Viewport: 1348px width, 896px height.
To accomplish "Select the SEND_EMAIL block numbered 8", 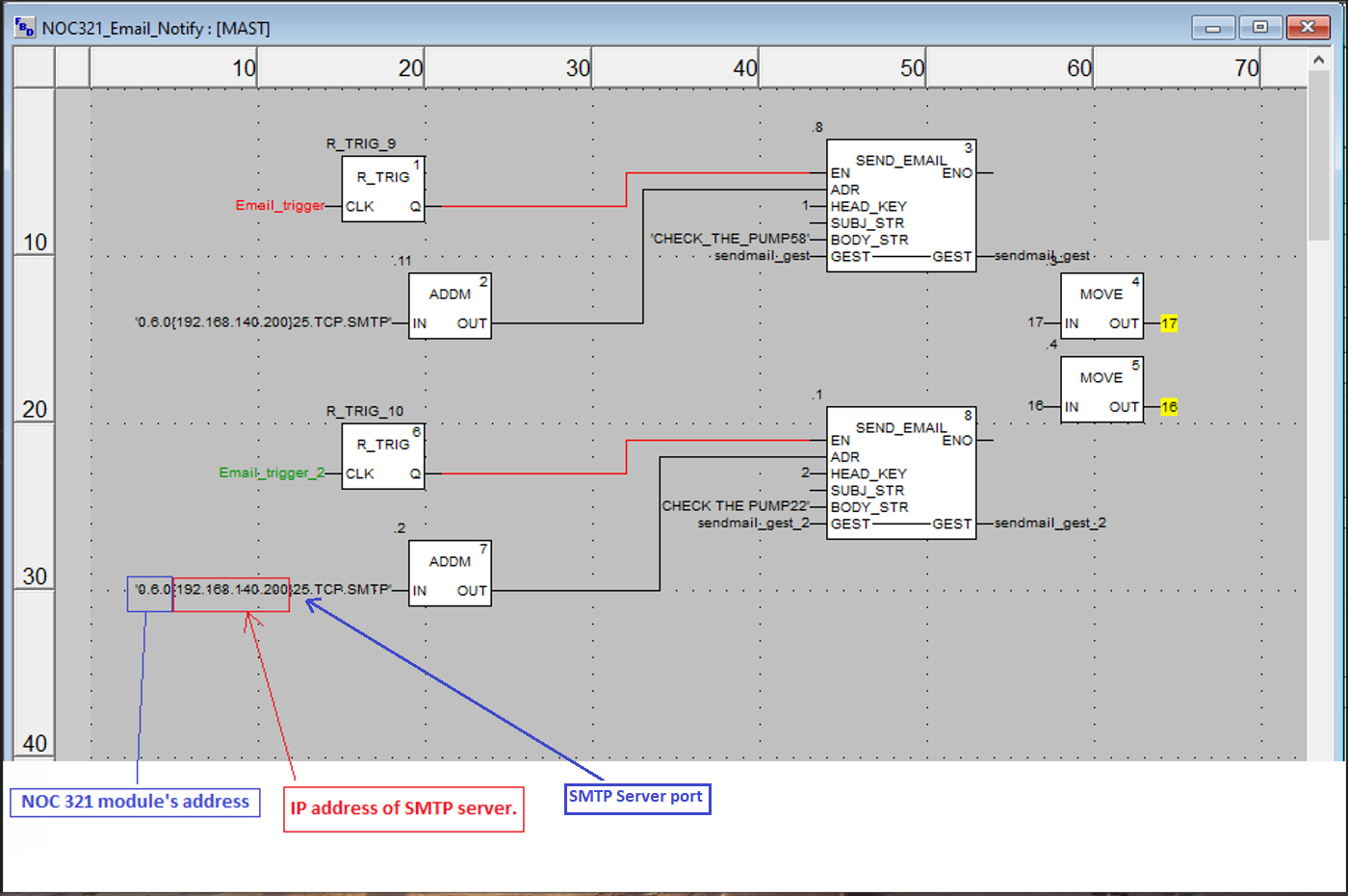I will point(901,474).
